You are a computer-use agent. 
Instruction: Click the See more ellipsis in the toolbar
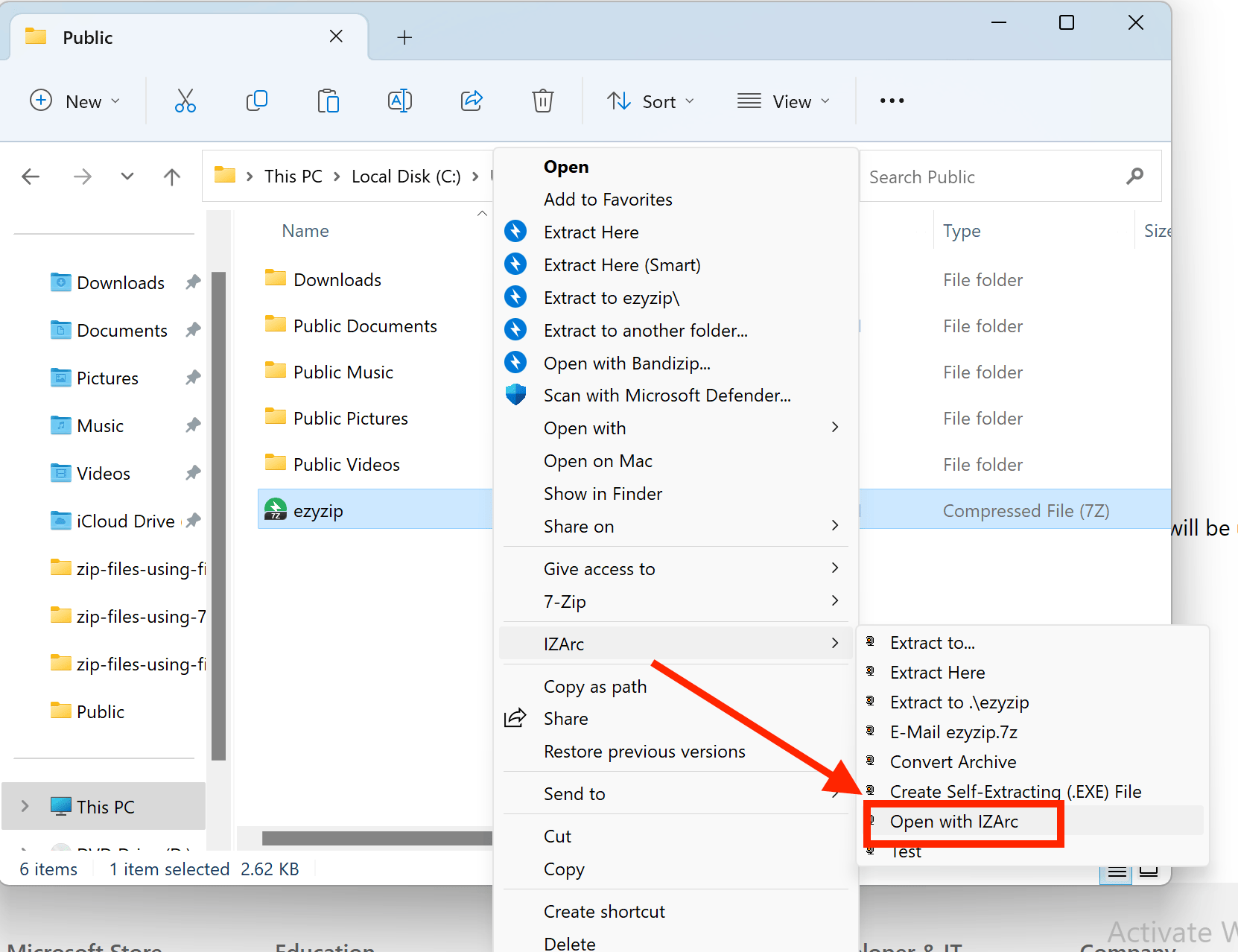pos(891,101)
